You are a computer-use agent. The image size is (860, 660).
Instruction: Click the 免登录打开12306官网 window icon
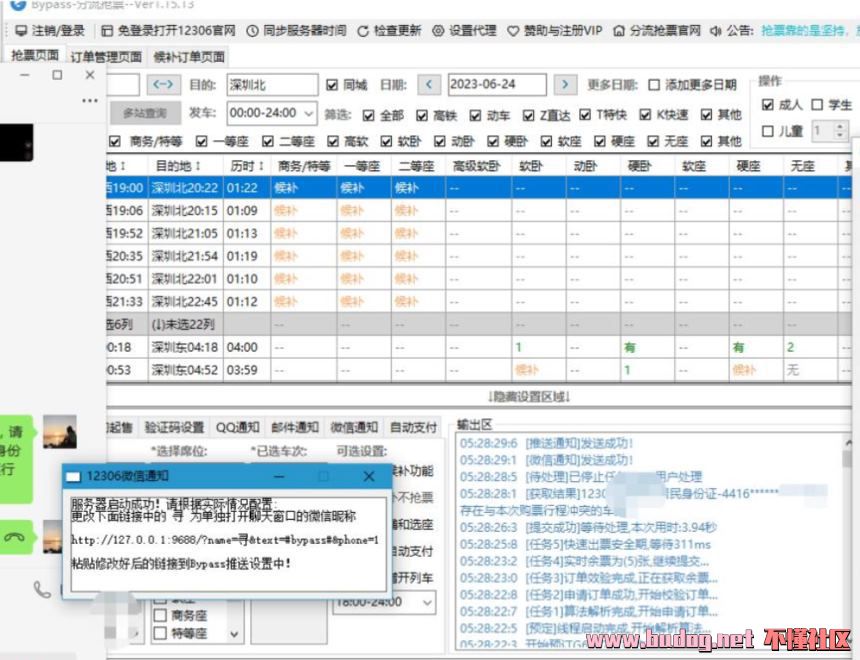pyautogui.click(x=108, y=31)
